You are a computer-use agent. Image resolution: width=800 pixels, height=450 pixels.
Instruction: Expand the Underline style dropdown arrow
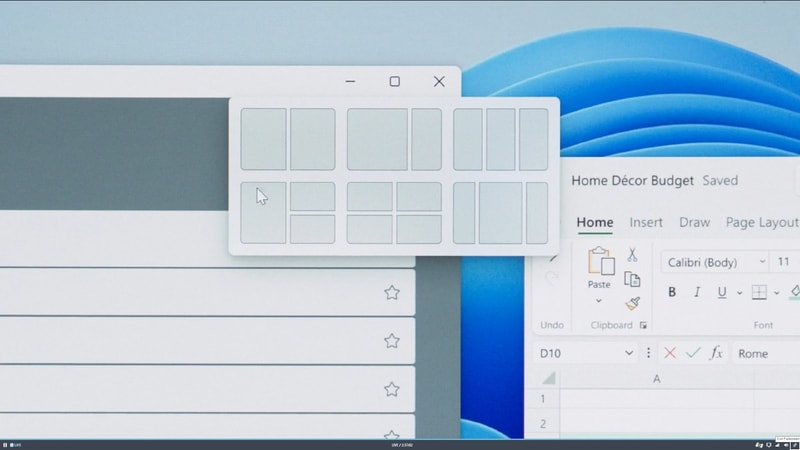point(739,293)
